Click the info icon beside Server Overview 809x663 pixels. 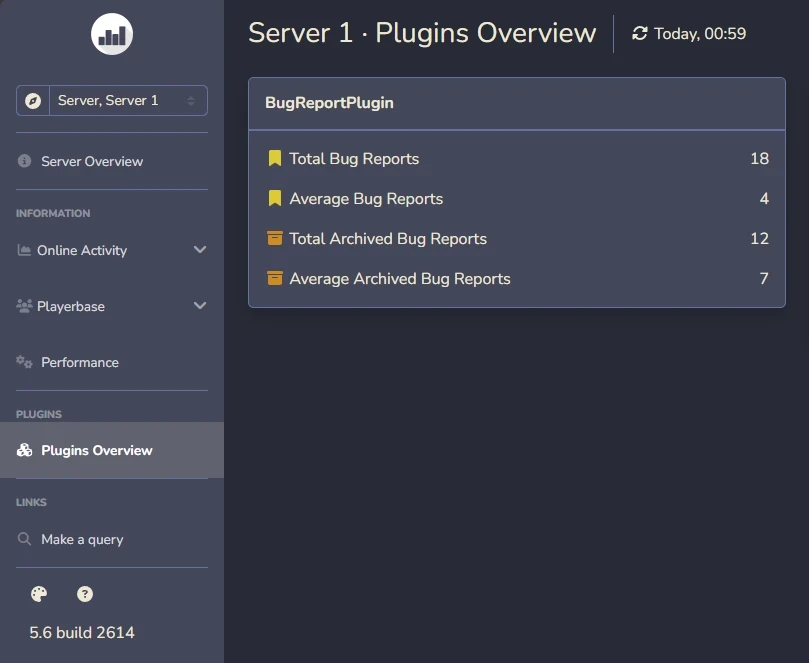point(24,160)
